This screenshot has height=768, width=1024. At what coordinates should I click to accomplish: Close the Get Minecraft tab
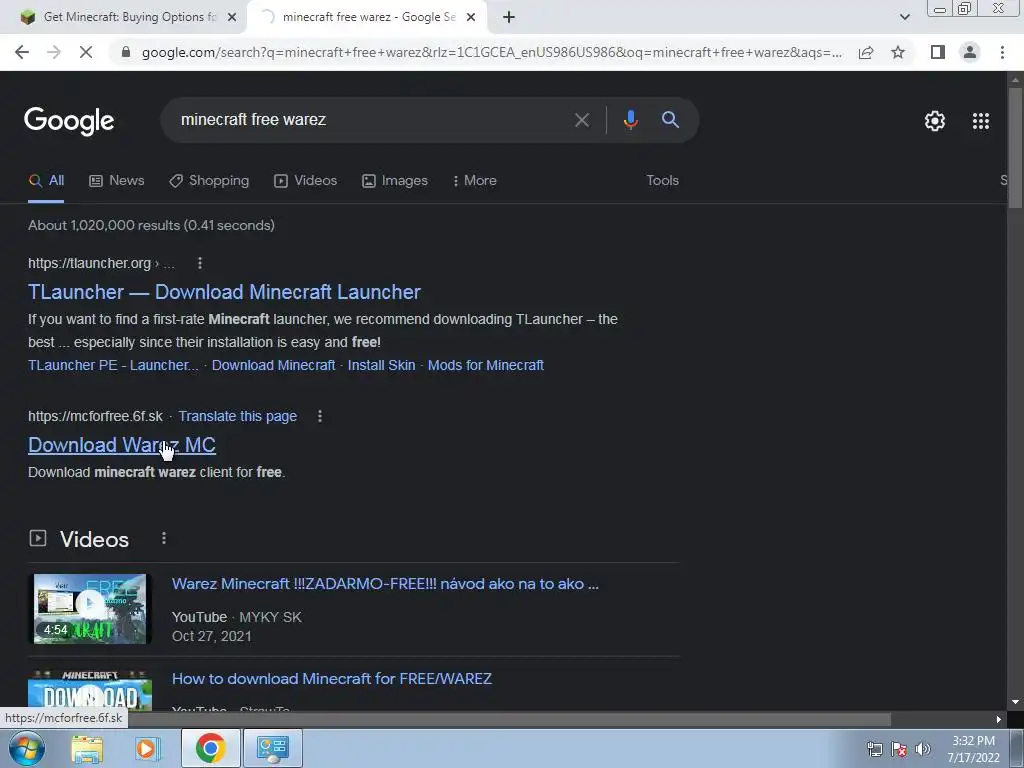pos(232,17)
